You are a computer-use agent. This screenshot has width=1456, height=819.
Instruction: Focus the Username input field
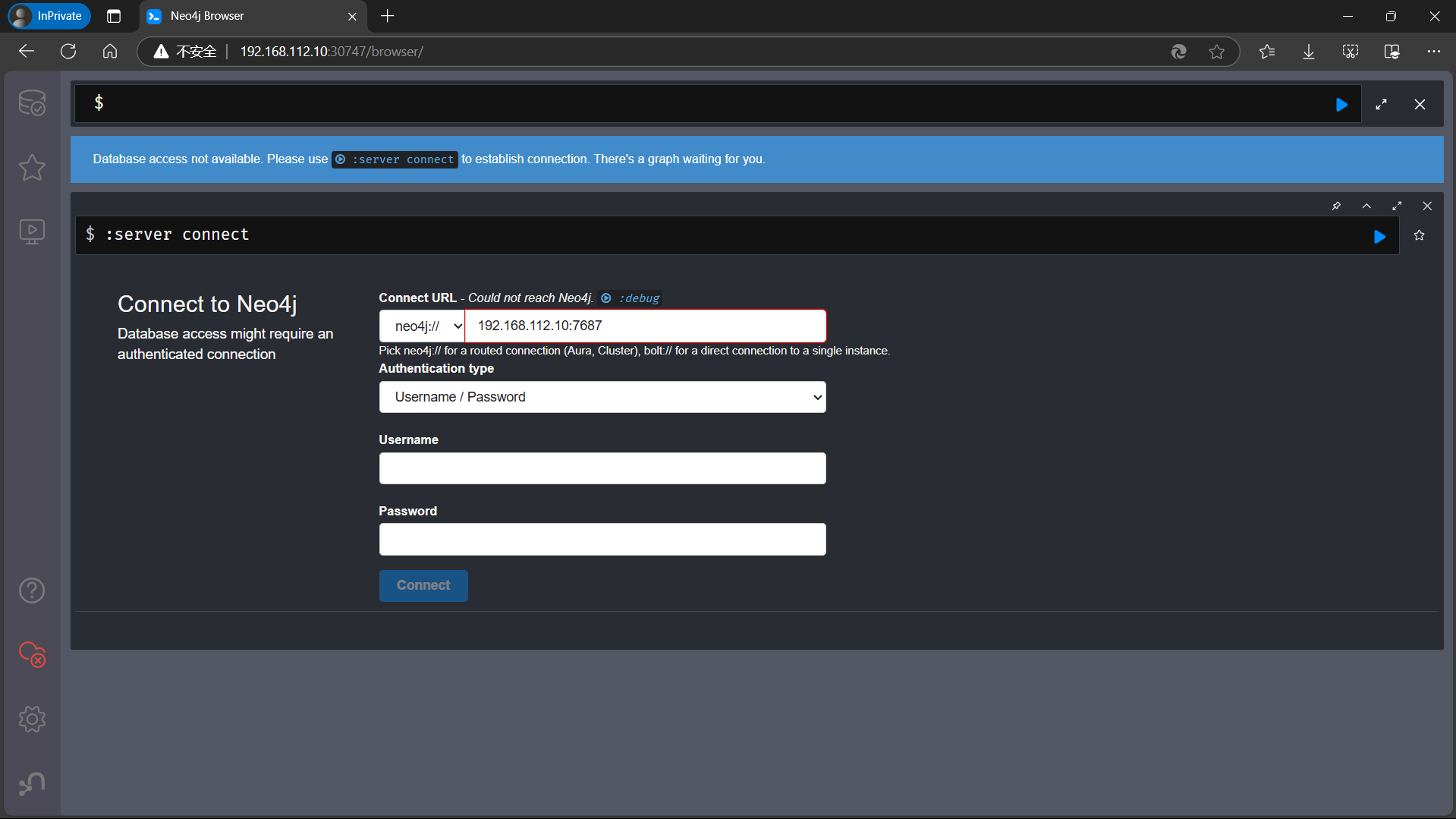tap(602, 468)
